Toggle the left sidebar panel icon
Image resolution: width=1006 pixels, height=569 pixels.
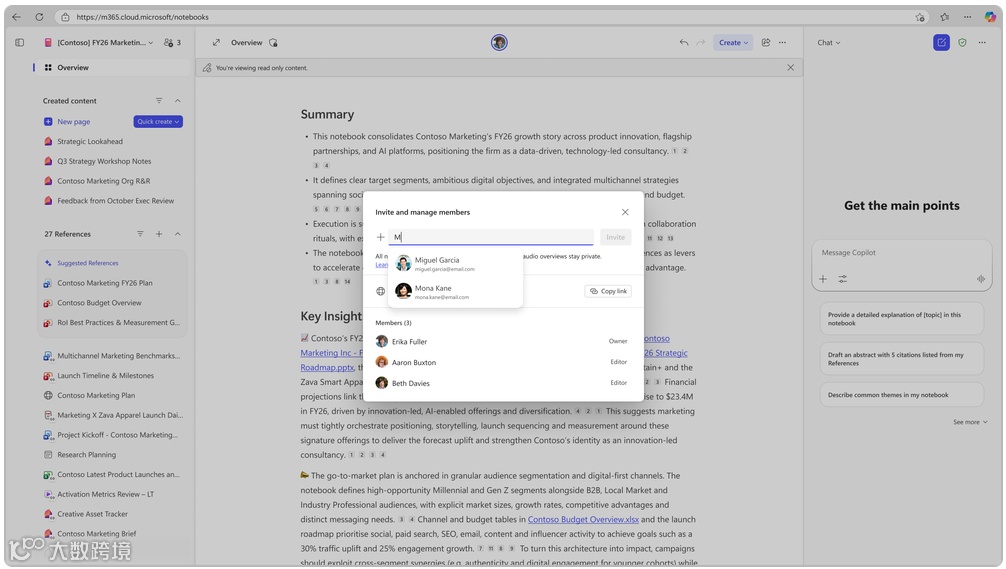20,42
